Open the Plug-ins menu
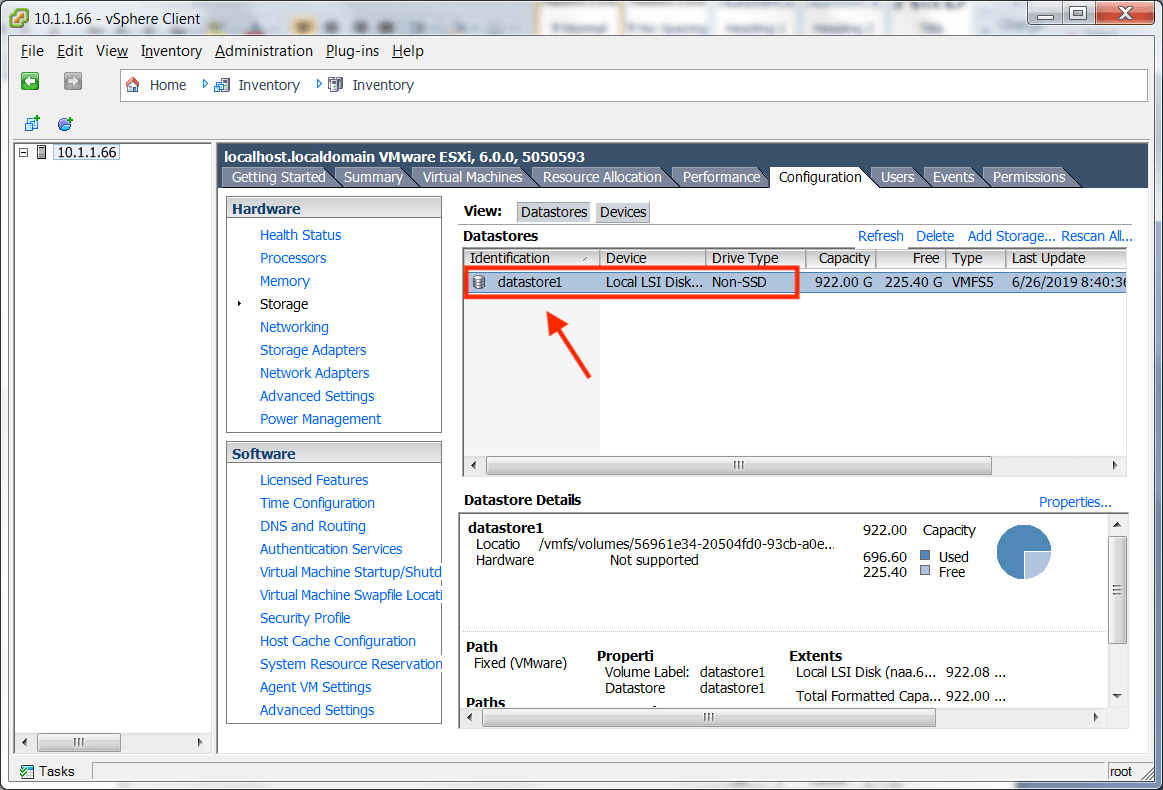 click(352, 51)
